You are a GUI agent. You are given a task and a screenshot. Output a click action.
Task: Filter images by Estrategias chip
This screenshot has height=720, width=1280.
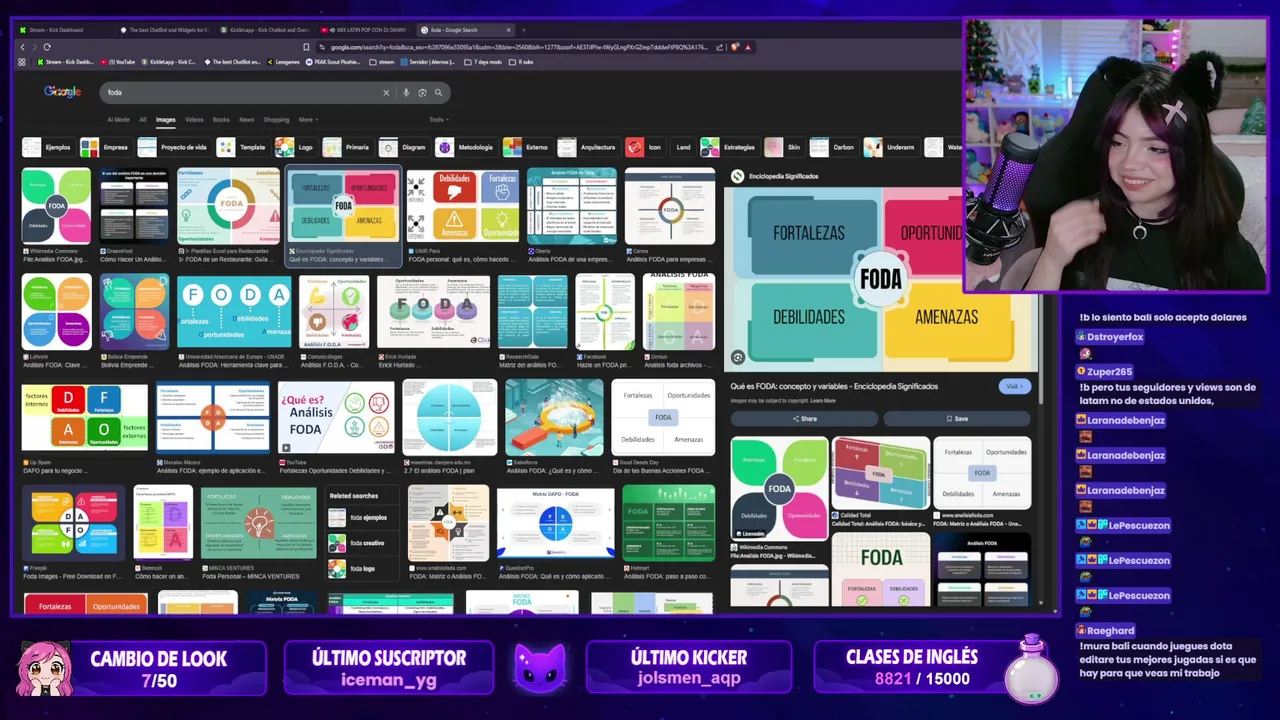[x=729, y=147]
